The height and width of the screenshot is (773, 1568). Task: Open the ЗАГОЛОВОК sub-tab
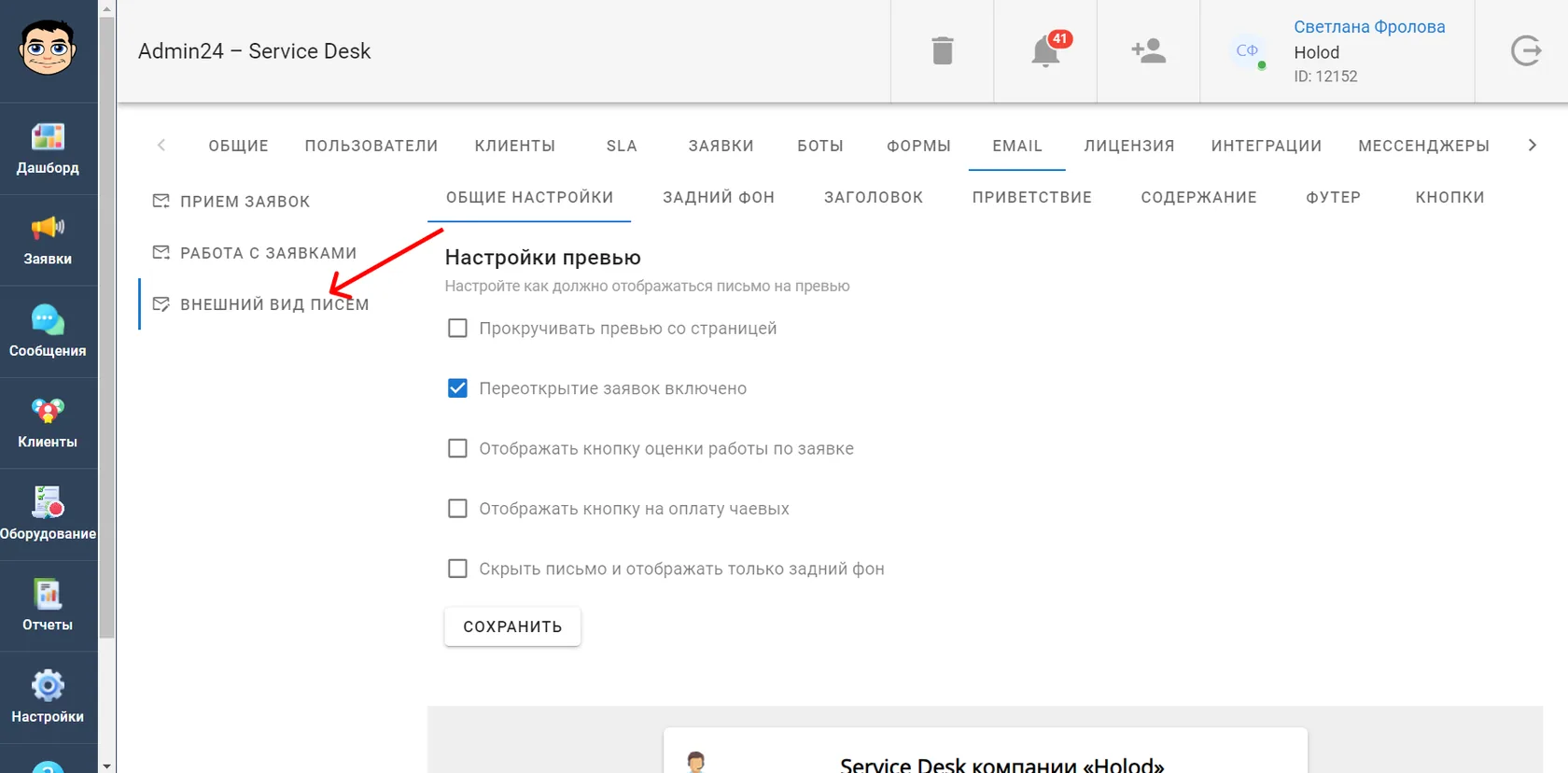[874, 197]
